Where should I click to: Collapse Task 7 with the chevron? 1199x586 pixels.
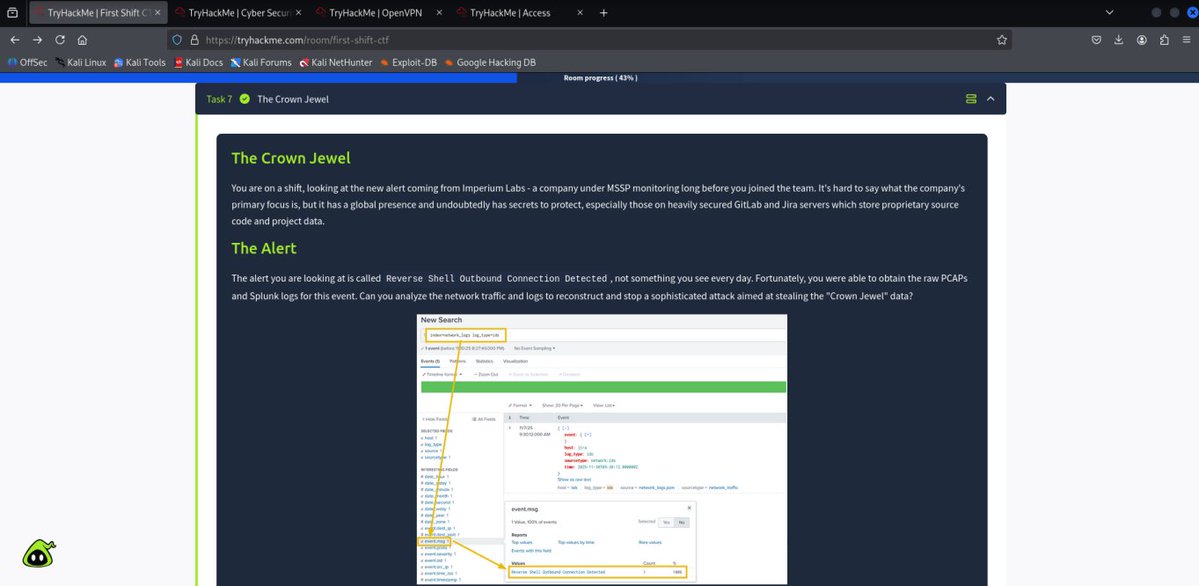990,99
